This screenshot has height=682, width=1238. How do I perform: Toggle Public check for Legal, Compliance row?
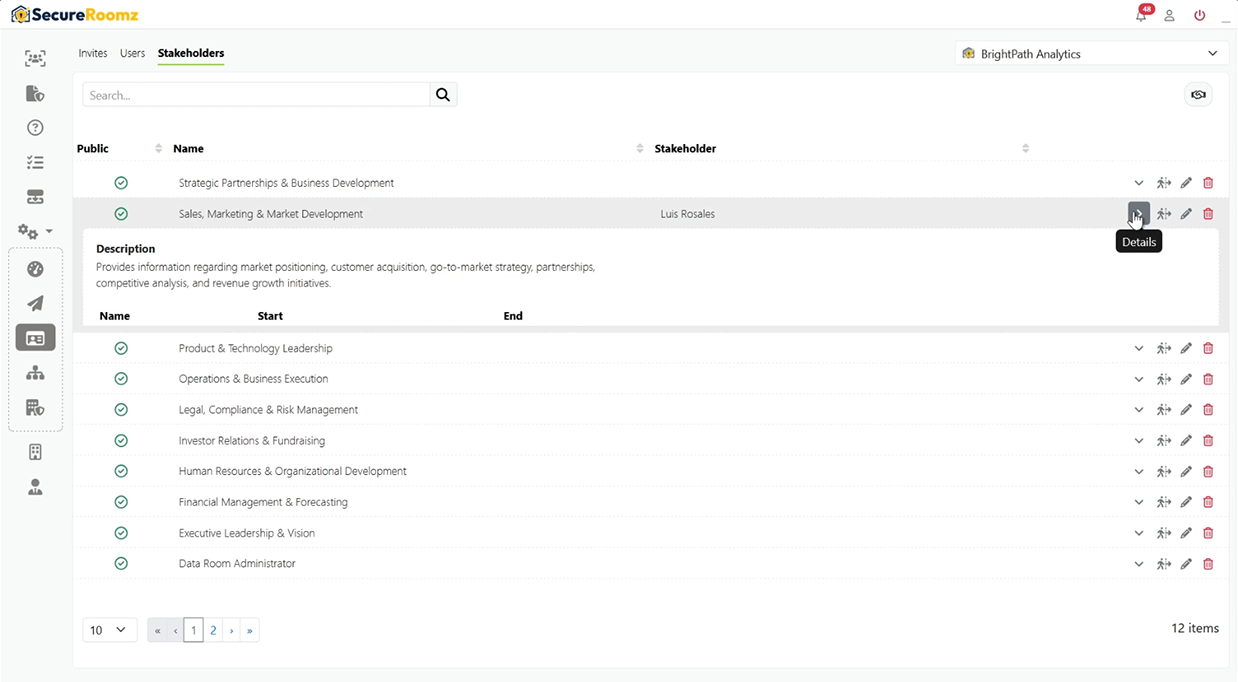click(121, 410)
